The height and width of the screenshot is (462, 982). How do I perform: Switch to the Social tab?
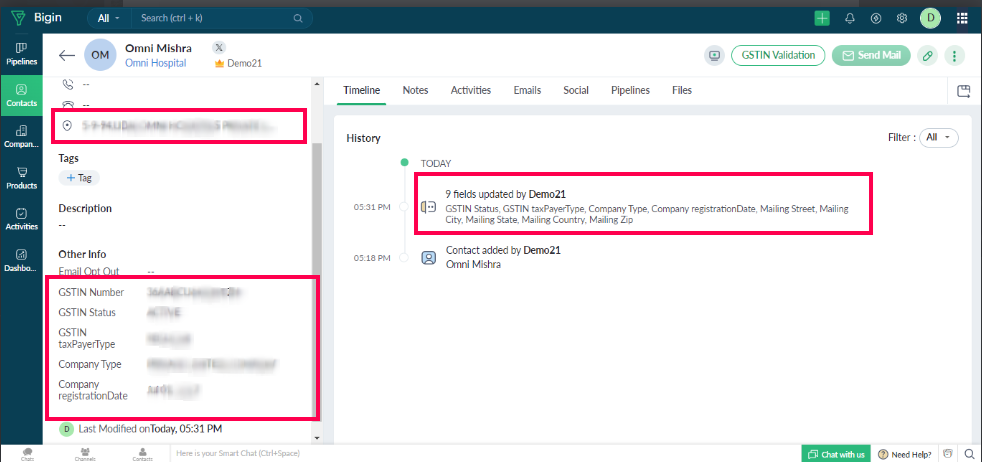[x=576, y=90]
